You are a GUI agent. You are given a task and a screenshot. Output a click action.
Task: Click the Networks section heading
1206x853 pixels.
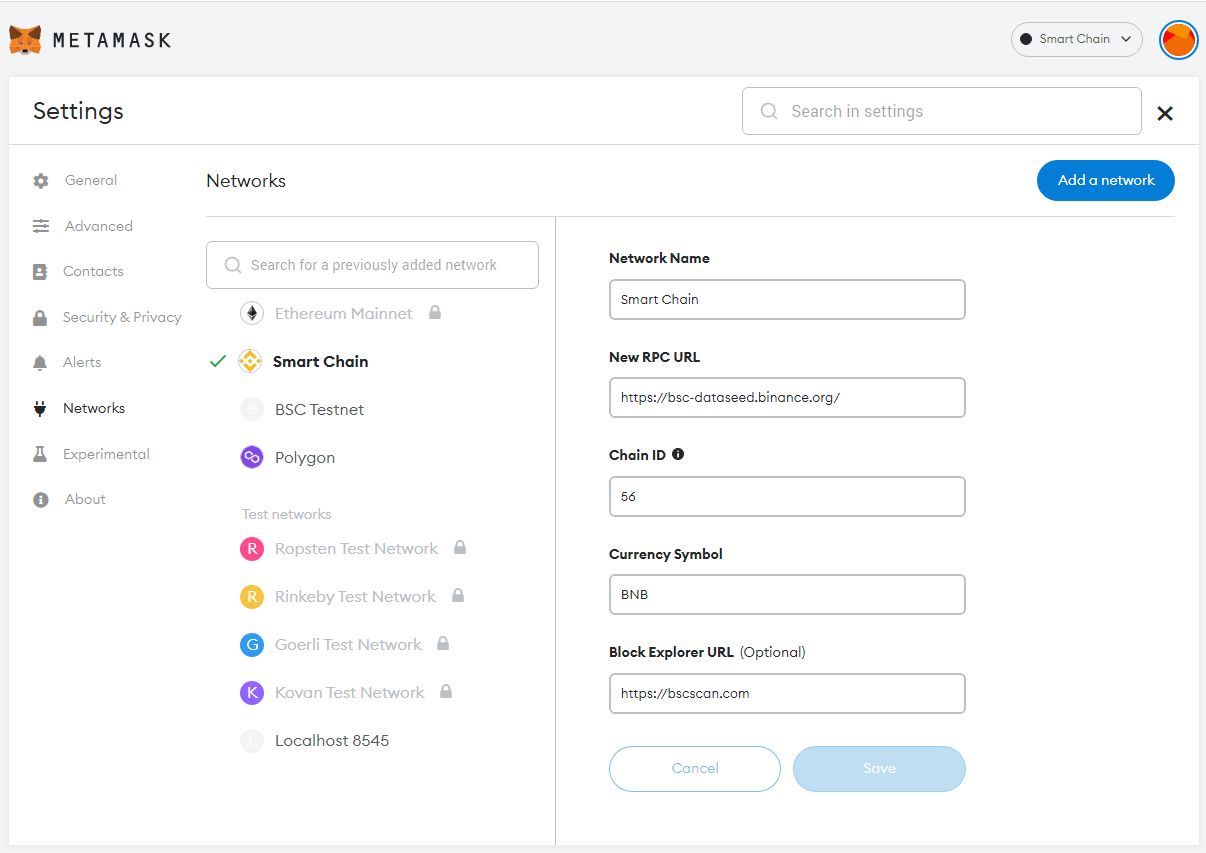tap(246, 181)
